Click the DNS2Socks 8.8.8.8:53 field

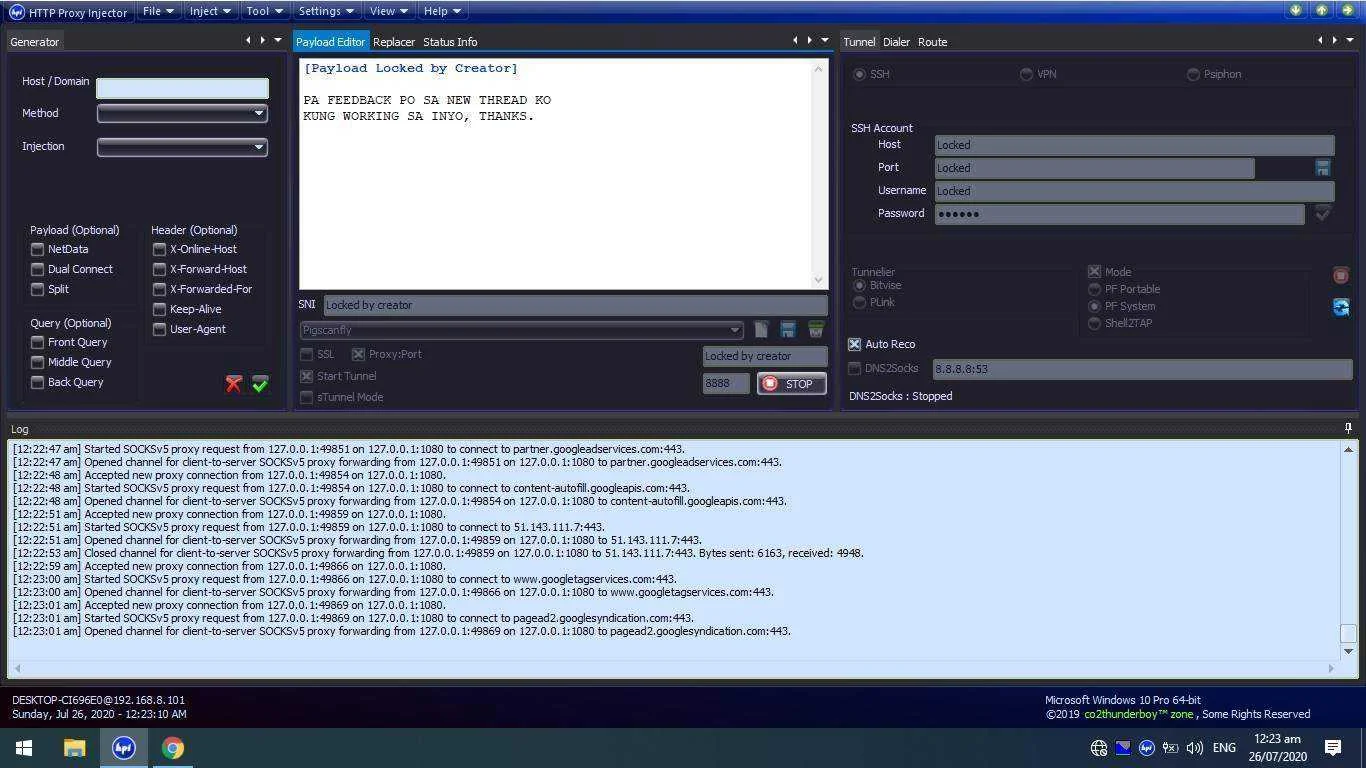1142,369
